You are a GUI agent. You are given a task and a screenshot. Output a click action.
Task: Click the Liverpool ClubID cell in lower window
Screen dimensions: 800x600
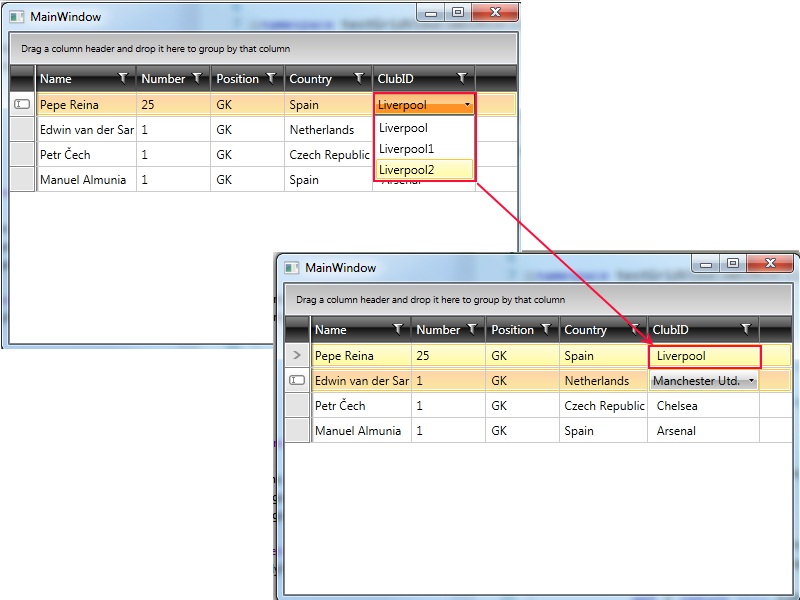point(705,356)
